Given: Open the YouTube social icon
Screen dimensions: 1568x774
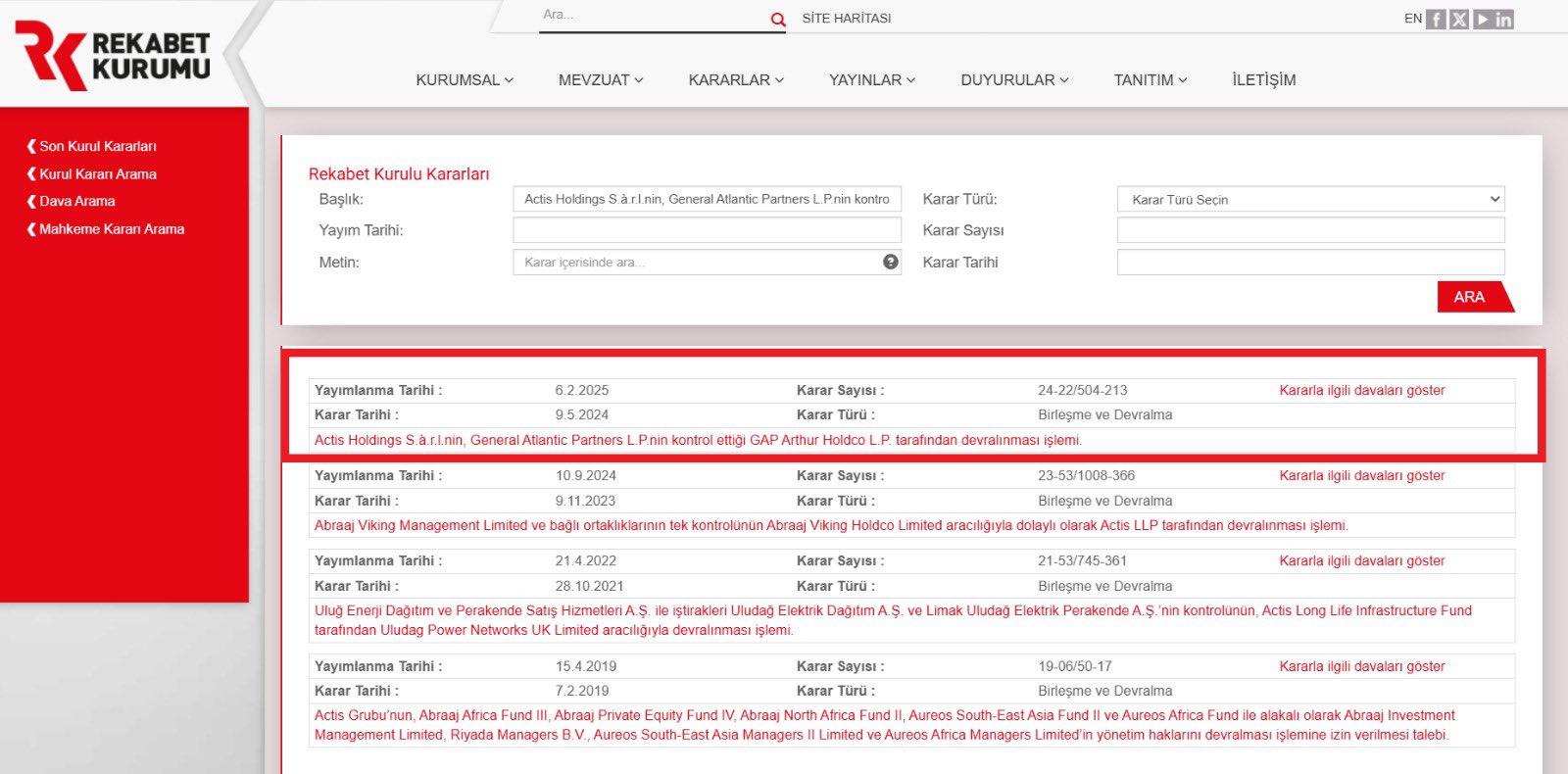Looking at the screenshot, I should tap(1482, 19).
